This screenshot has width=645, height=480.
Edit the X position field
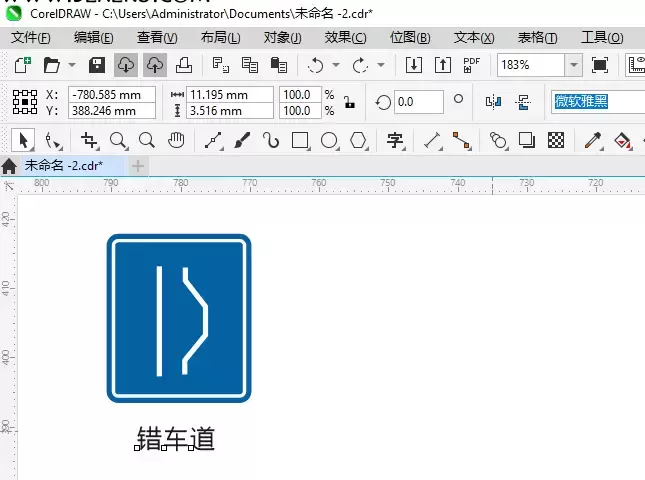point(112,95)
